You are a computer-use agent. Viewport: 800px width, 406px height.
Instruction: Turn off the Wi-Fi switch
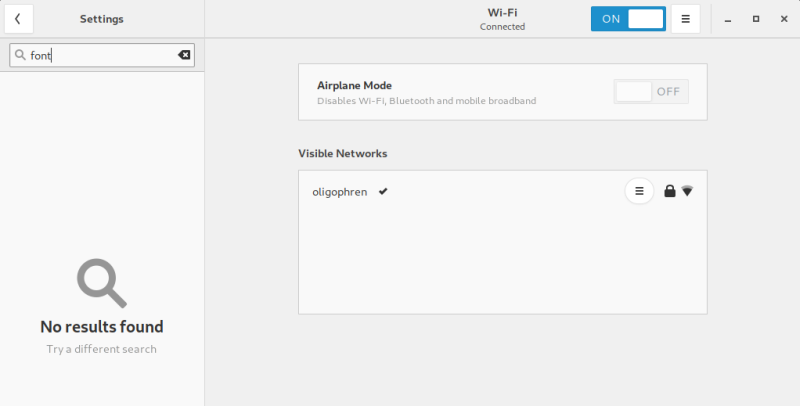(x=627, y=19)
